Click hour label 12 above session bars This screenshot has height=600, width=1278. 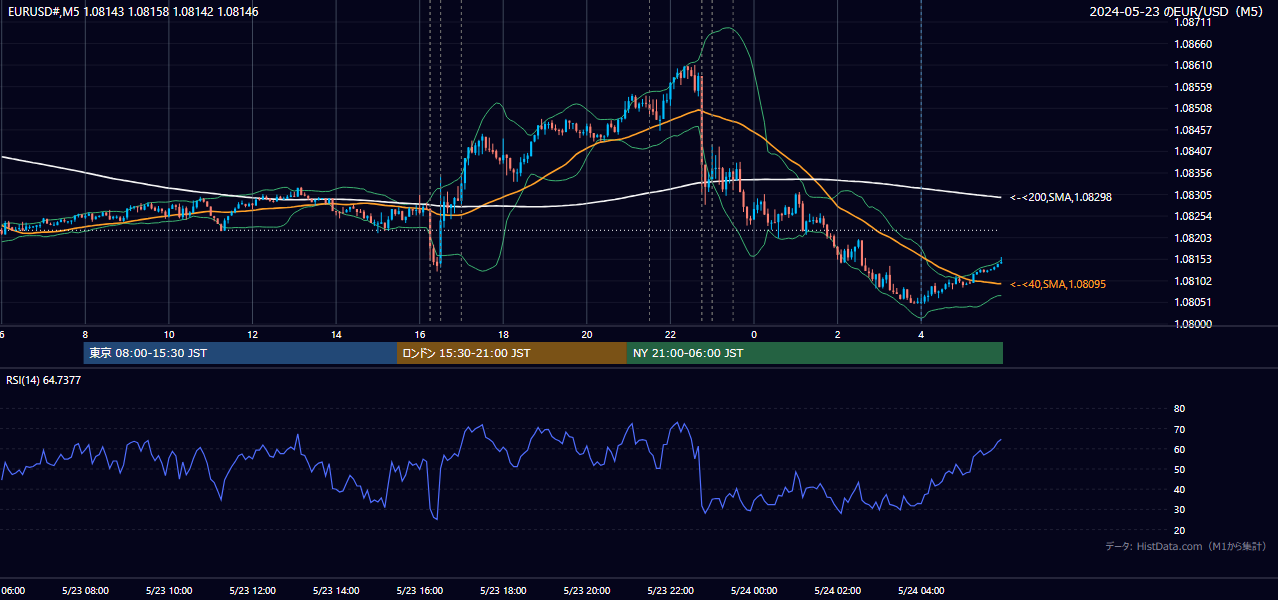(x=252, y=335)
